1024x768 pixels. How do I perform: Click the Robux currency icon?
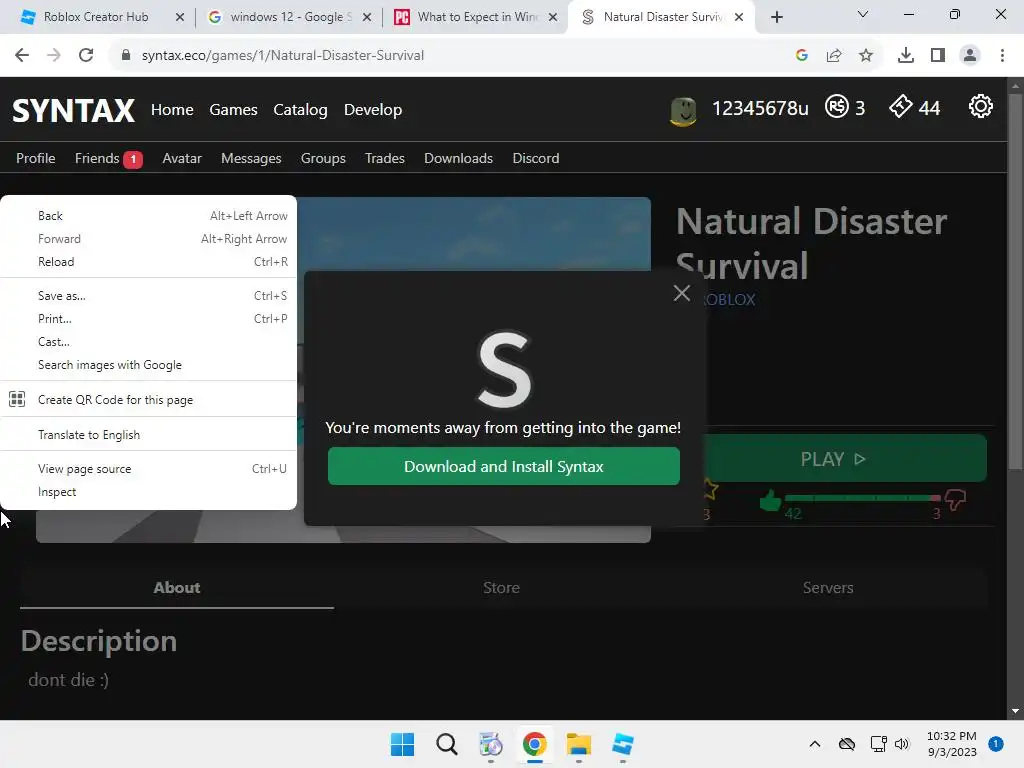coord(837,106)
